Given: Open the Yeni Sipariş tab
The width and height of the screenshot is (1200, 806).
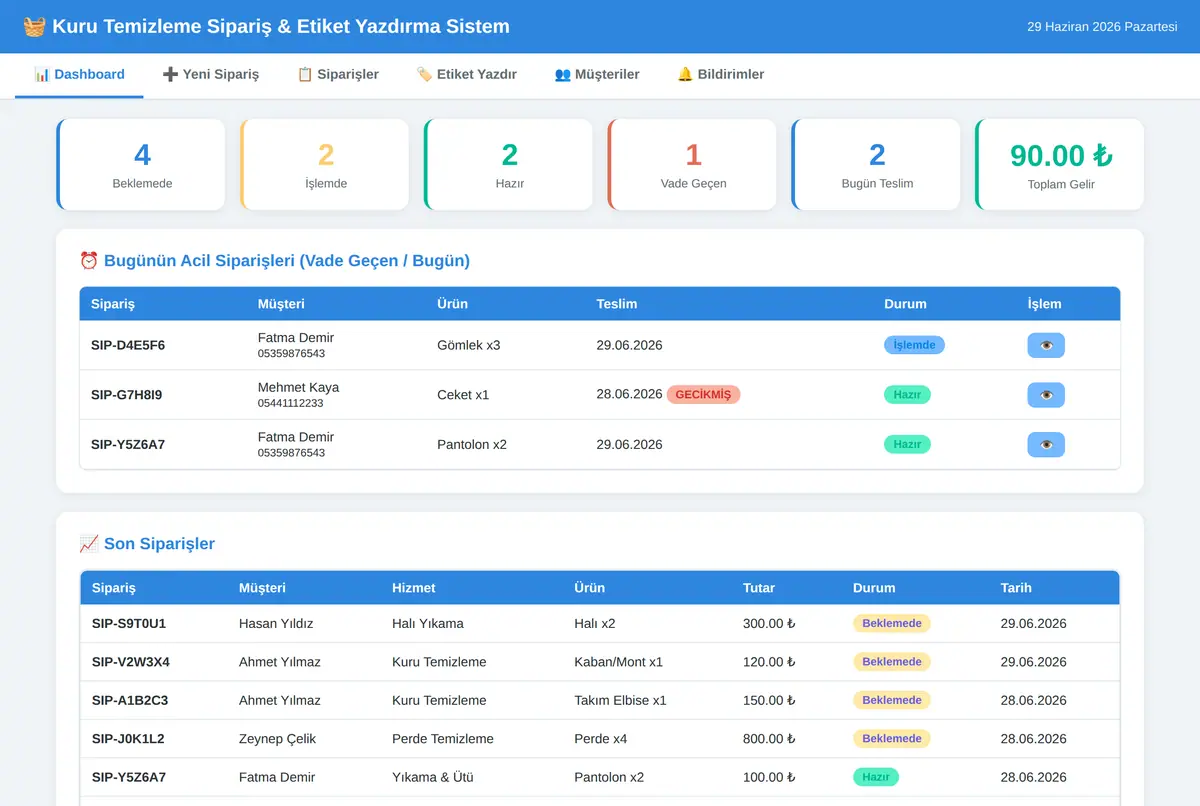Looking at the screenshot, I should pos(211,74).
